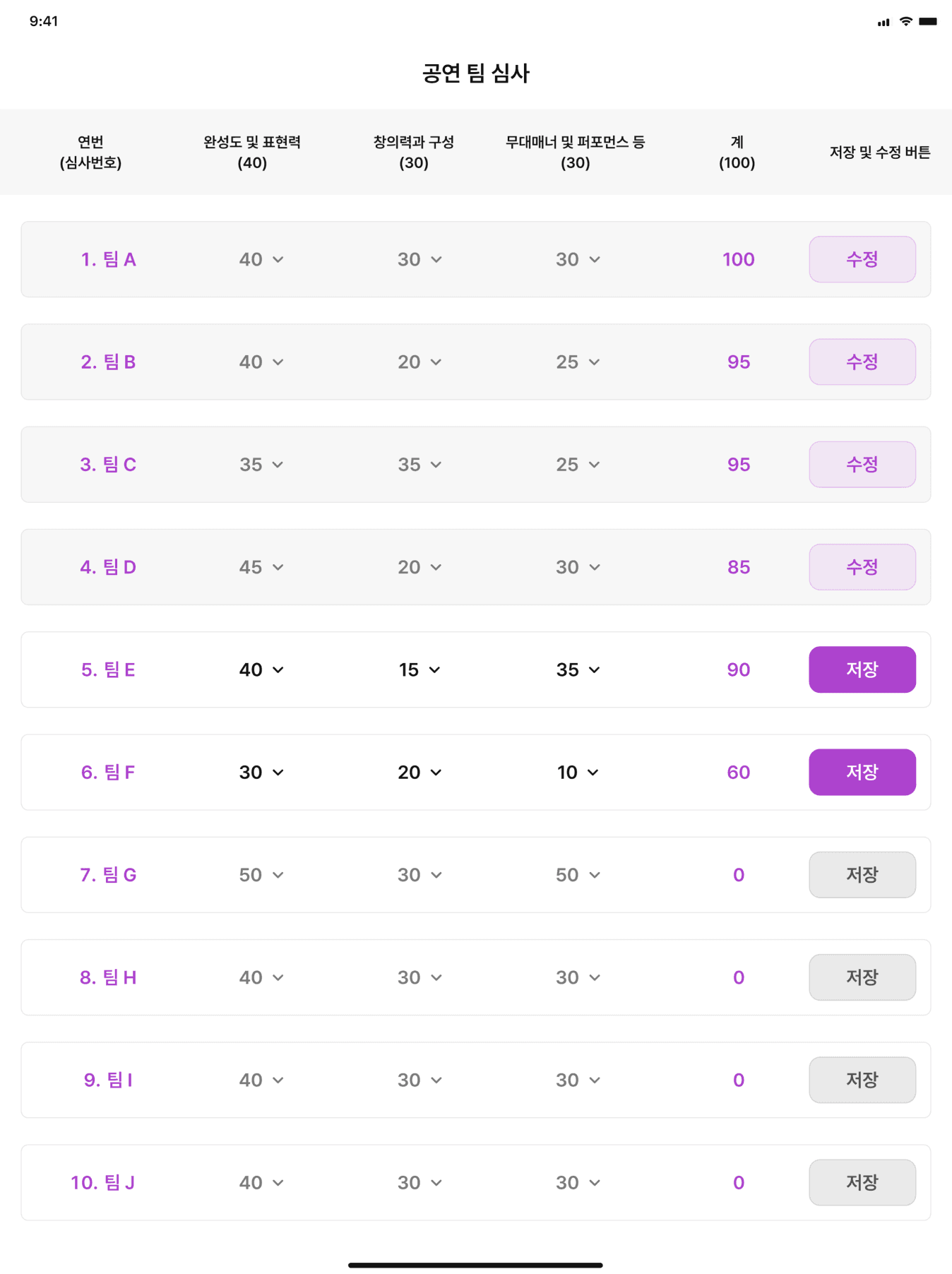This screenshot has width=952, height=1274.
Task: Open 완성도 score dropdown for 팀 E
Action: tap(261, 669)
